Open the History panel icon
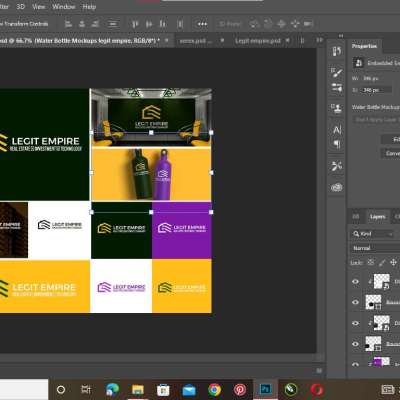The height and width of the screenshot is (400, 400). click(x=336, y=51)
